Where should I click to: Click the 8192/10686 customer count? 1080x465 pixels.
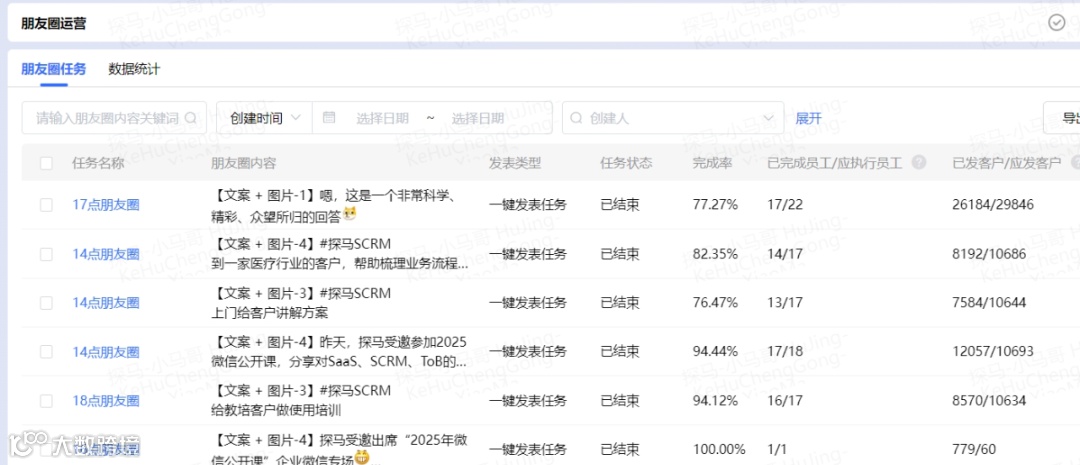point(989,254)
